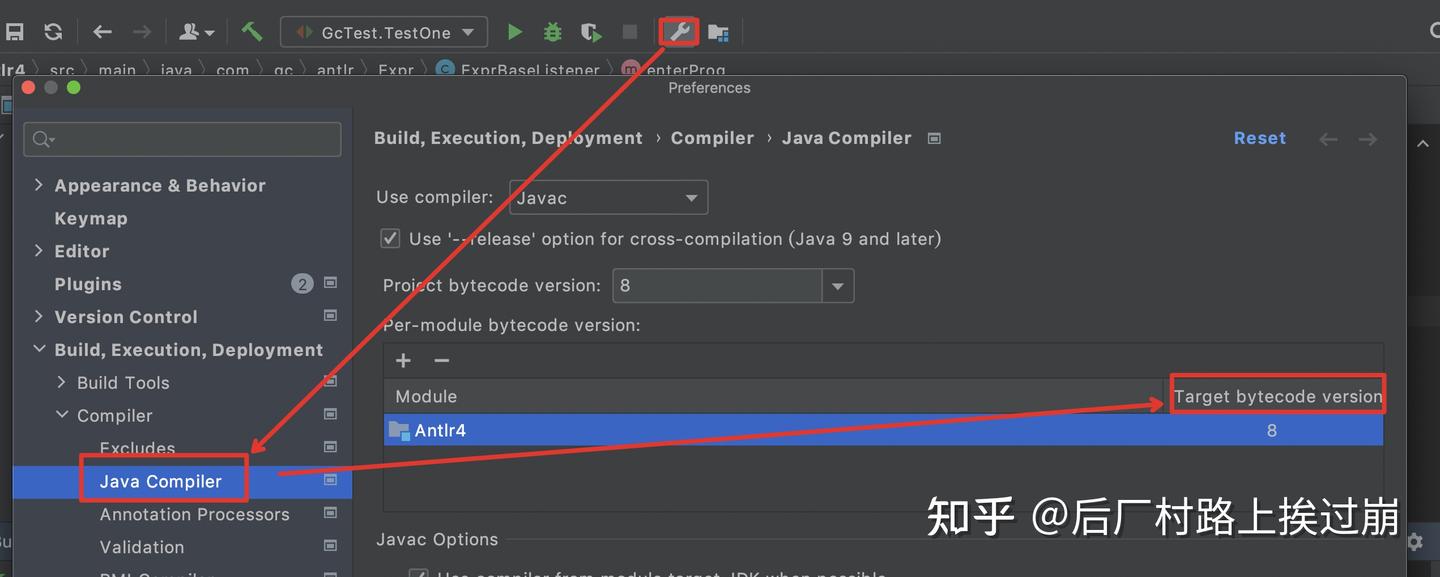Viewport: 1440px width, 577px height.
Task: Select Java Compiler in the settings sidebar
Action: tap(163, 481)
